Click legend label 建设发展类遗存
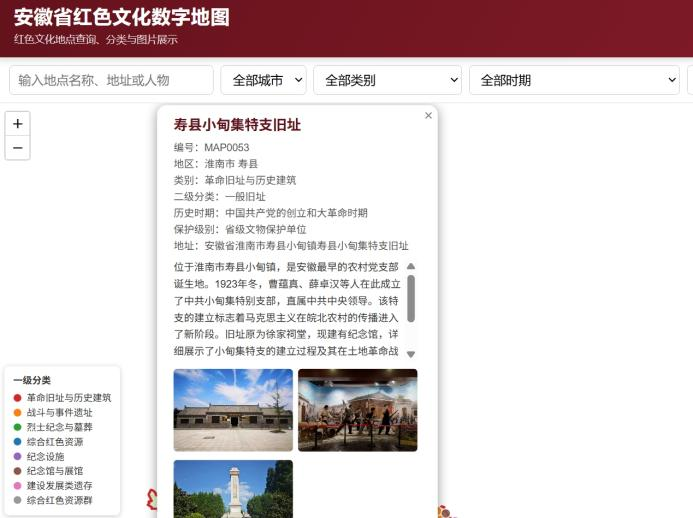This screenshot has width=693, height=518. (x=60, y=485)
